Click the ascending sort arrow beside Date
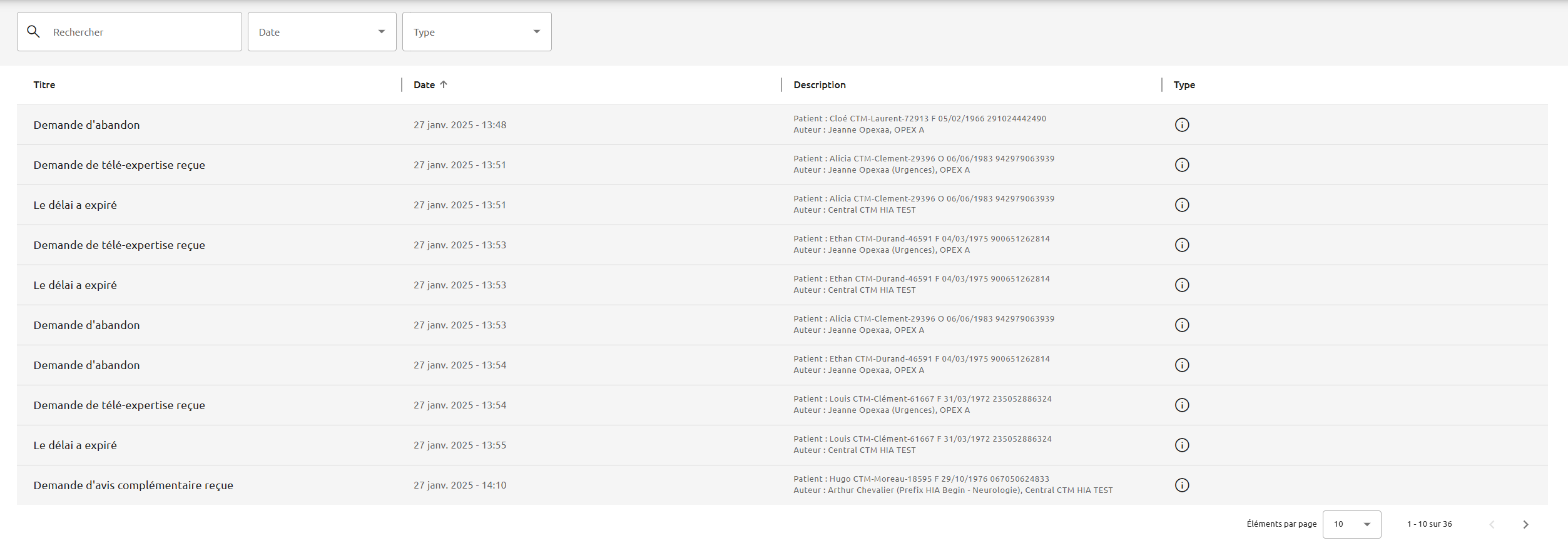 point(444,84)
